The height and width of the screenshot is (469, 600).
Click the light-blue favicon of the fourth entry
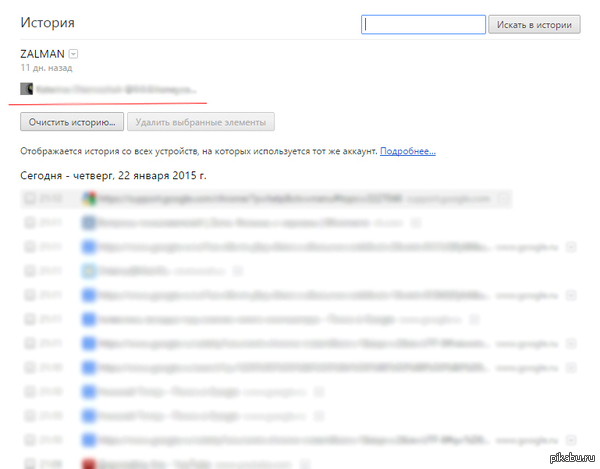(89, 271)
